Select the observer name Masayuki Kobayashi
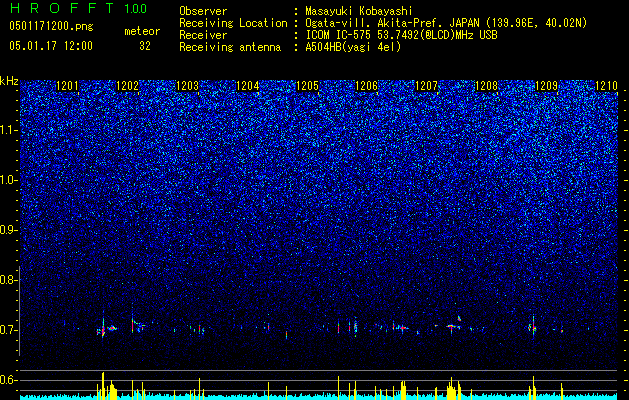 (x=359, y=11)
